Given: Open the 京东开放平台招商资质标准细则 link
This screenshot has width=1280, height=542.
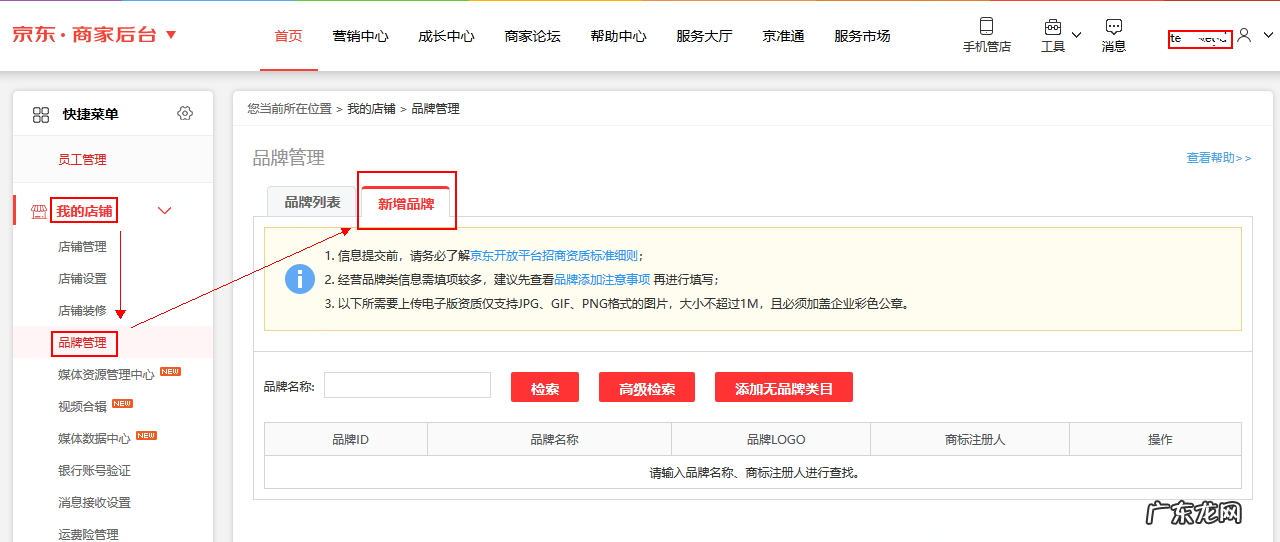Looking at the screenshot, I should [554, 256].
